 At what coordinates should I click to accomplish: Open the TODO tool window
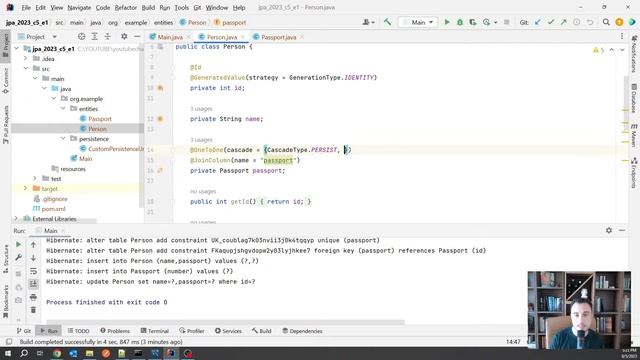click(x=78, y=331)
